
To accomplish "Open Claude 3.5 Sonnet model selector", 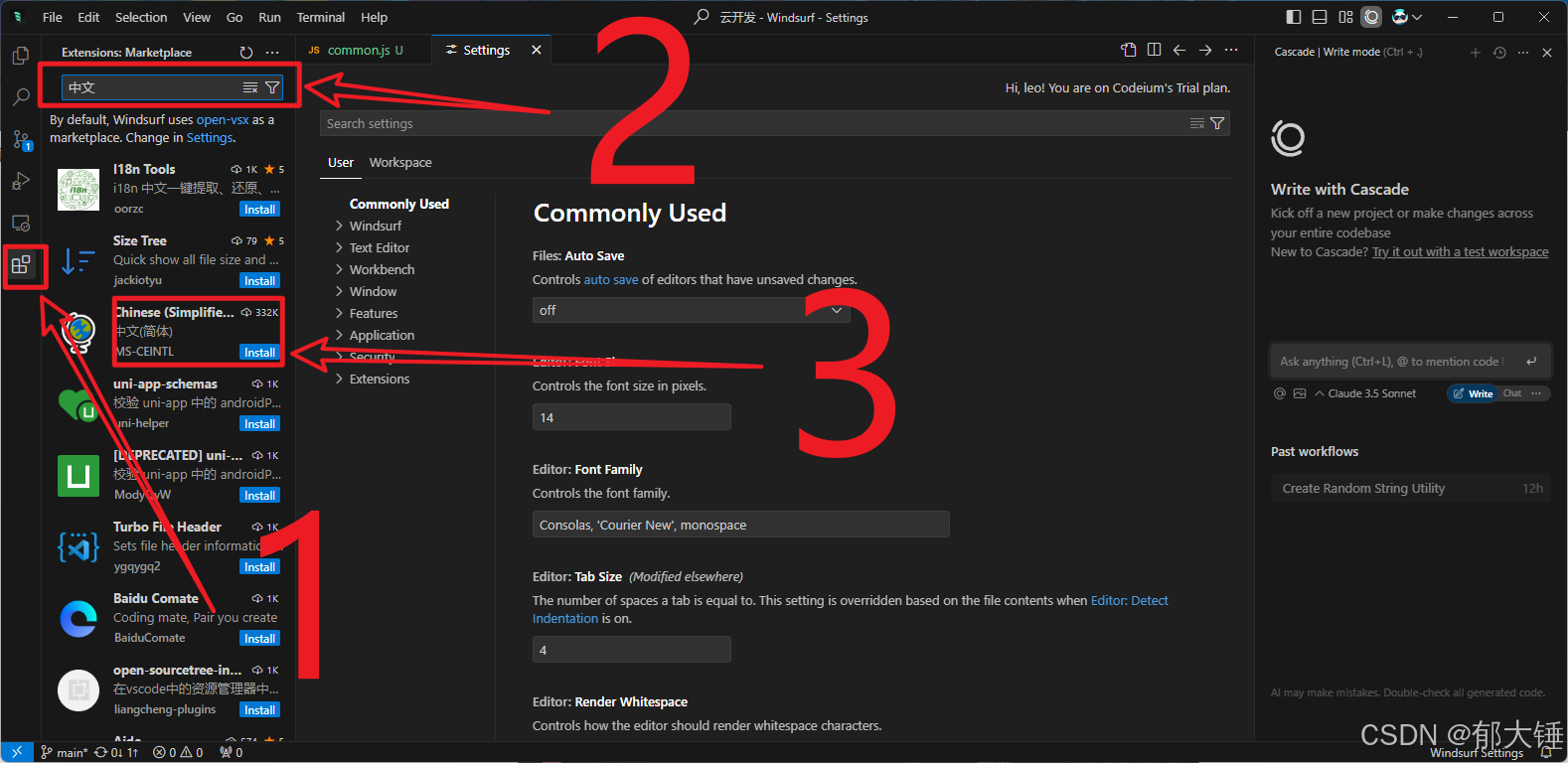I will click(1365, 393).
